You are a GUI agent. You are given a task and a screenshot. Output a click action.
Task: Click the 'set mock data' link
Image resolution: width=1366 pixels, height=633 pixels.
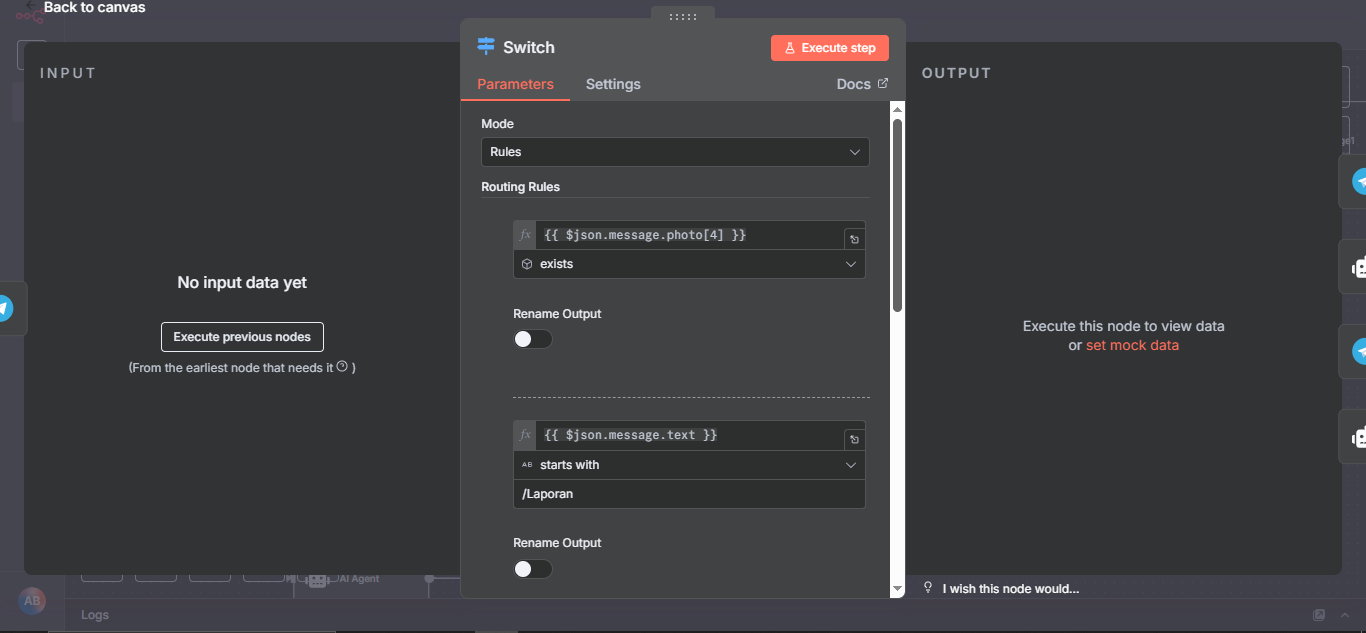(x=1132, y=345)
